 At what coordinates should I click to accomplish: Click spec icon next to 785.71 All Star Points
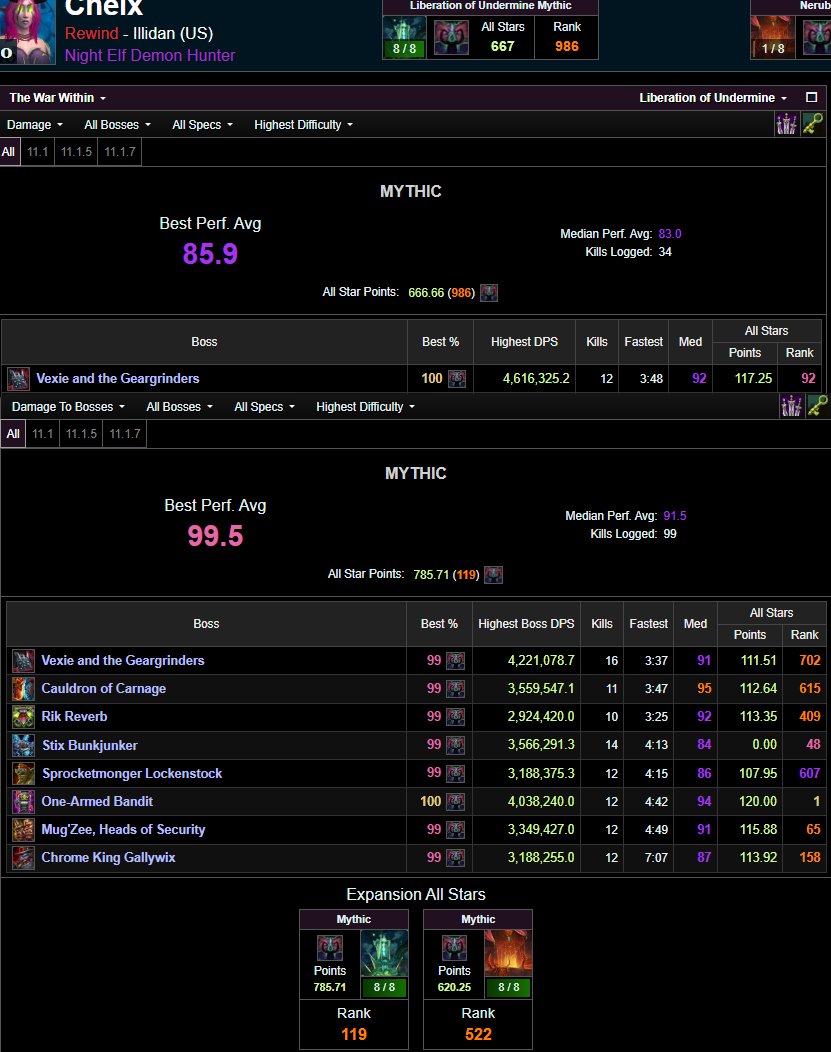[x=494, y=574]
